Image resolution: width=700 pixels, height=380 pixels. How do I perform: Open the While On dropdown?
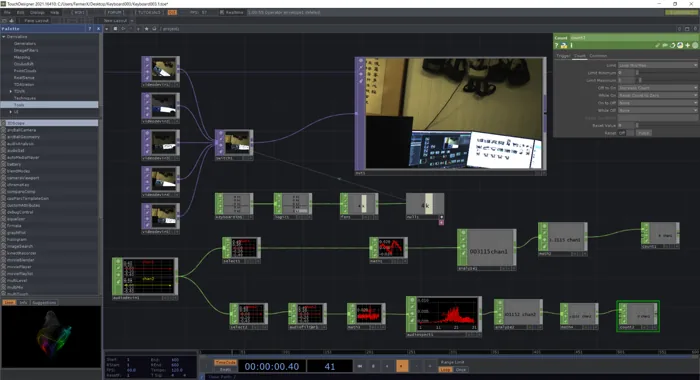pyautogui.click(x=658, y=96)
